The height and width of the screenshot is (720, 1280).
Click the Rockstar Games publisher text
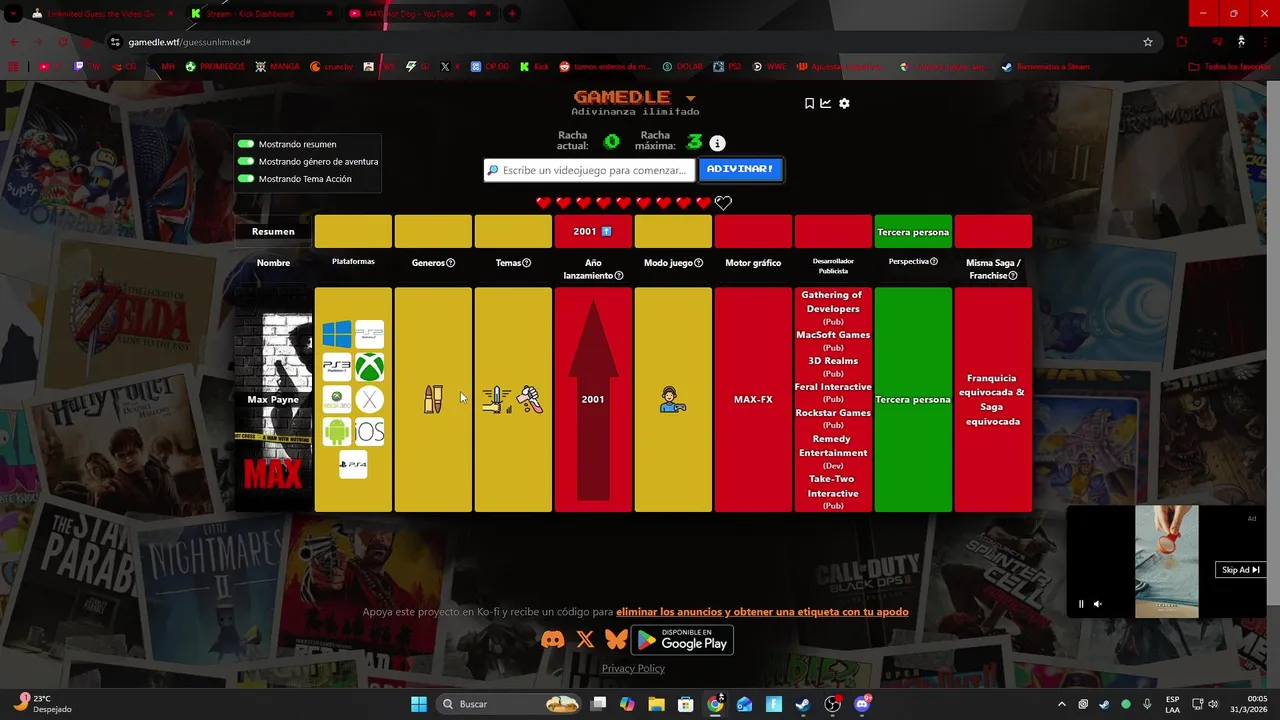tap(833, 413)
